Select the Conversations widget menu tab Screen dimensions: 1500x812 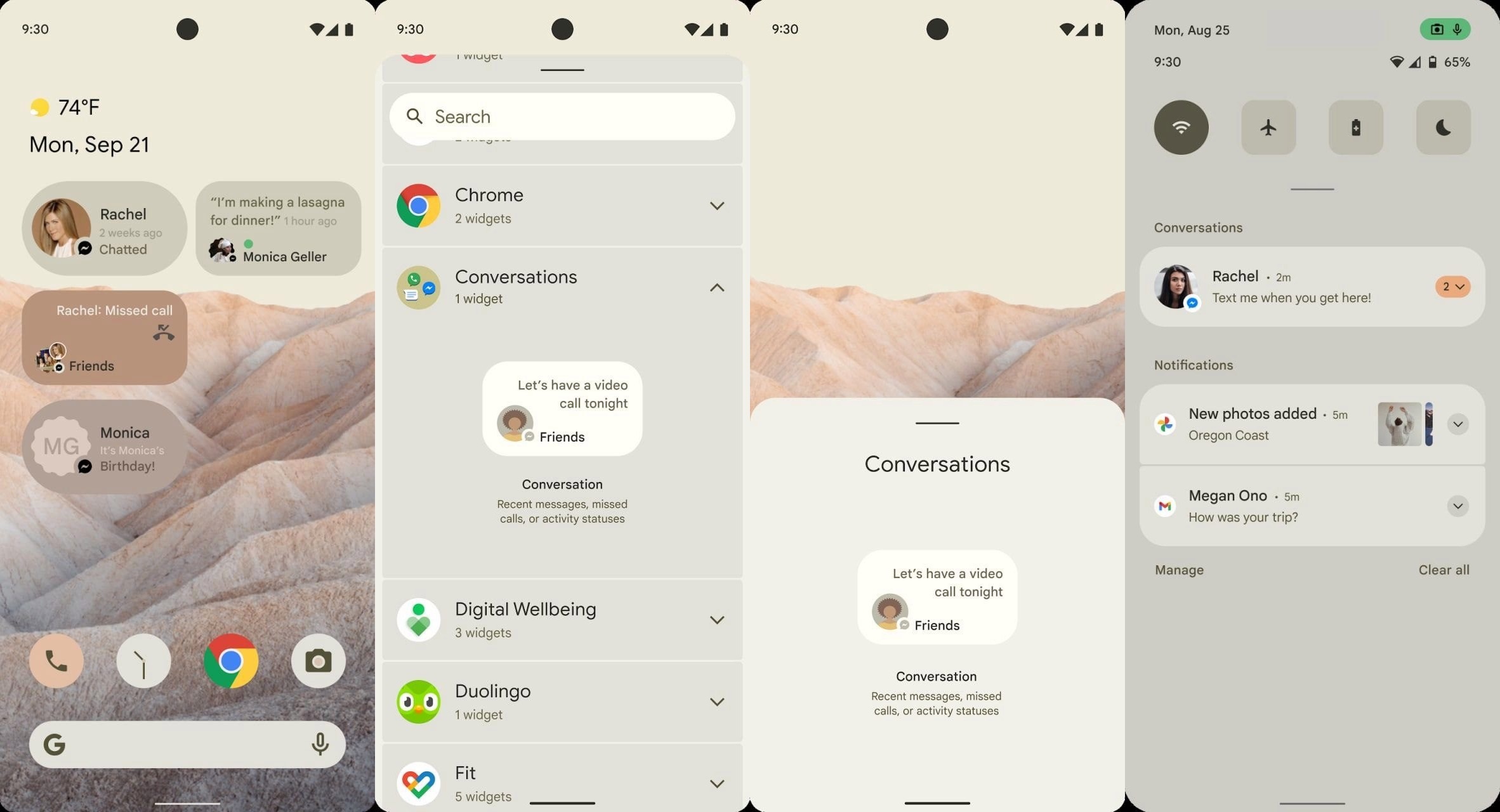(562, 286)
